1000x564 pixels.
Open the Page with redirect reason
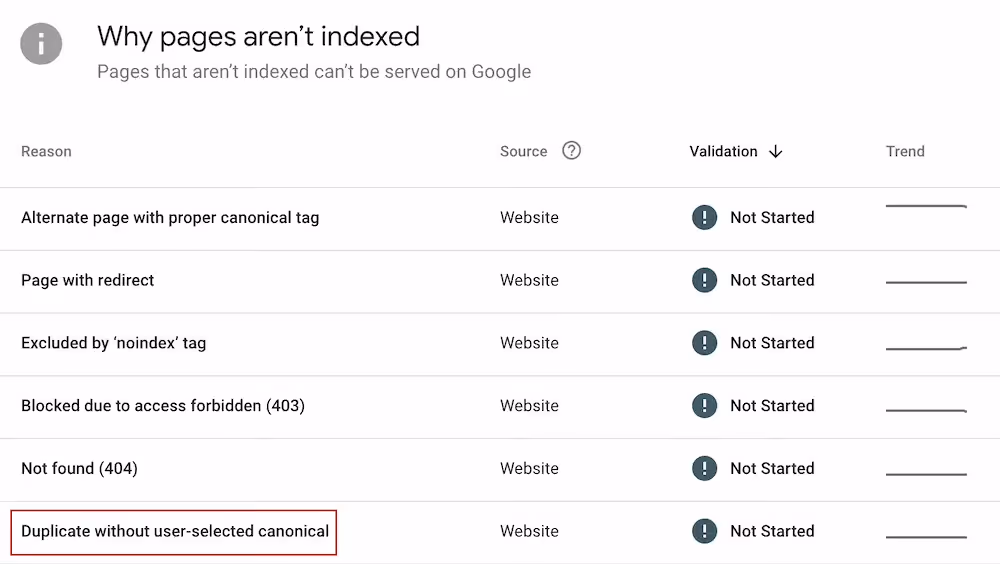click(x=87, y=281)
